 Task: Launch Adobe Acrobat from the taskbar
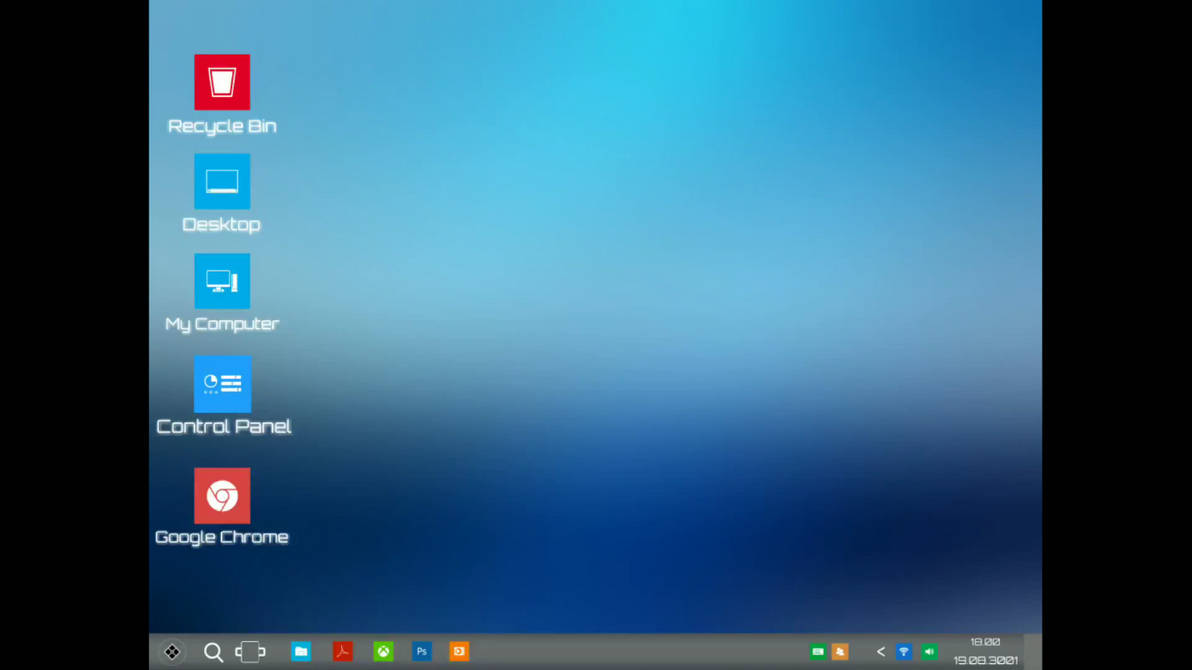[343, 651]
